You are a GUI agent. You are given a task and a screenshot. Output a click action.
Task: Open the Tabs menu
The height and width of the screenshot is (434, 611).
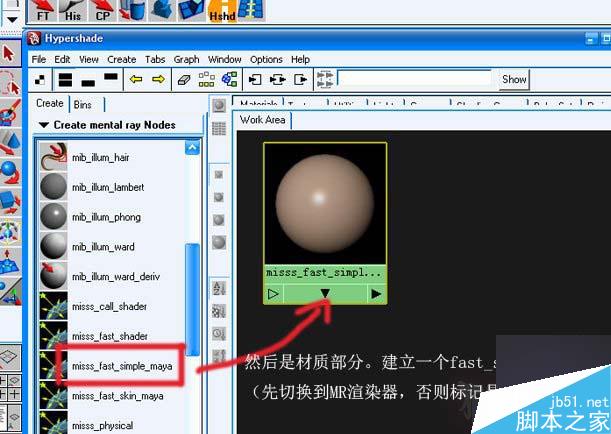(155, 60)
